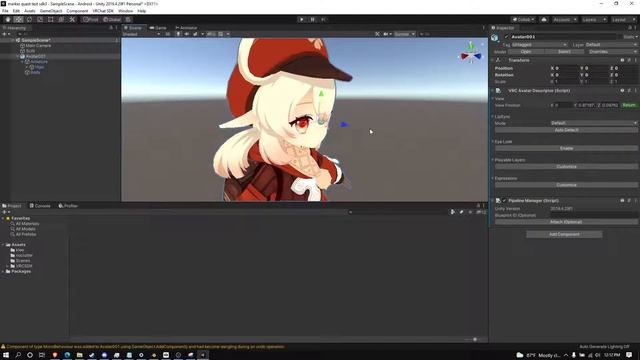This screenshot has height=360, width=640.
Task: Open the Component menu
Action: 77,11
